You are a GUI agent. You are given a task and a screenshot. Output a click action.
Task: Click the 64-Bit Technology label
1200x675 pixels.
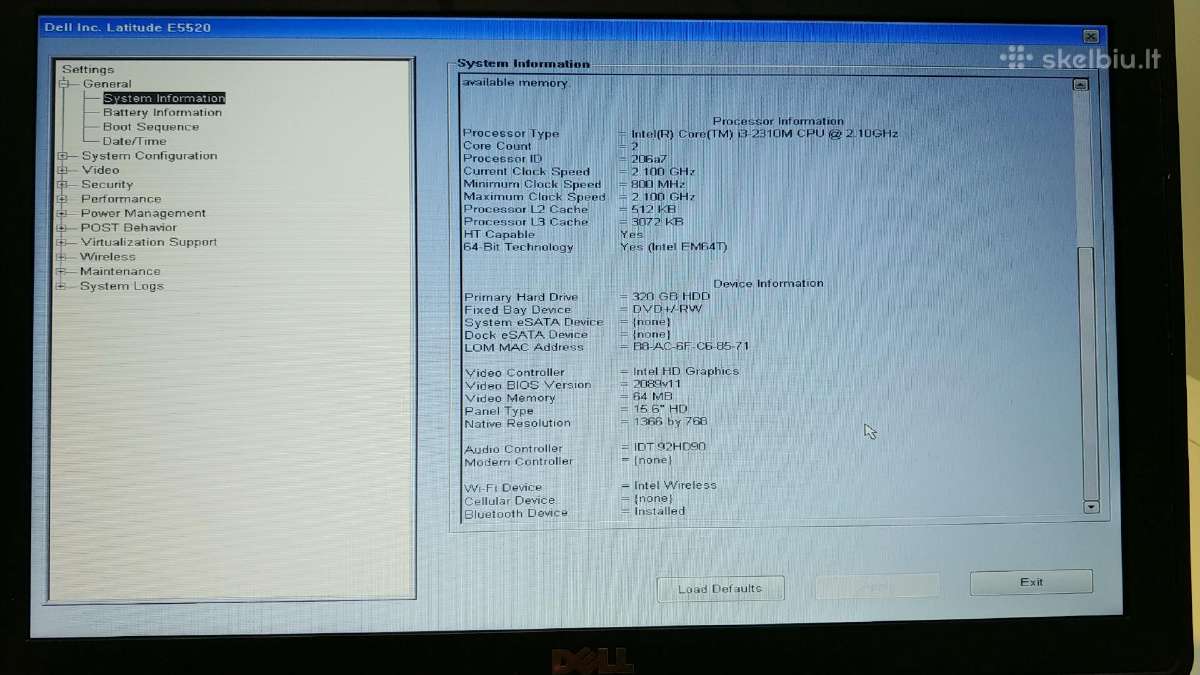[518, 247]
